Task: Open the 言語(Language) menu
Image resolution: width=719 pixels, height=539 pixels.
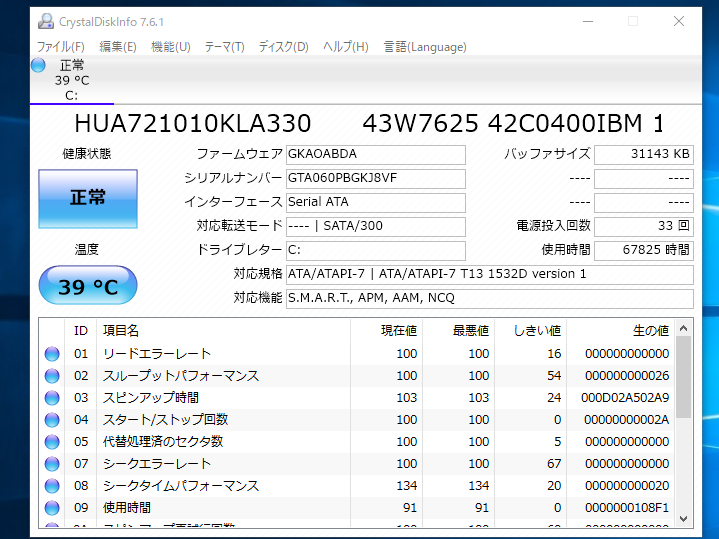Action: click(x=425, y=47)
